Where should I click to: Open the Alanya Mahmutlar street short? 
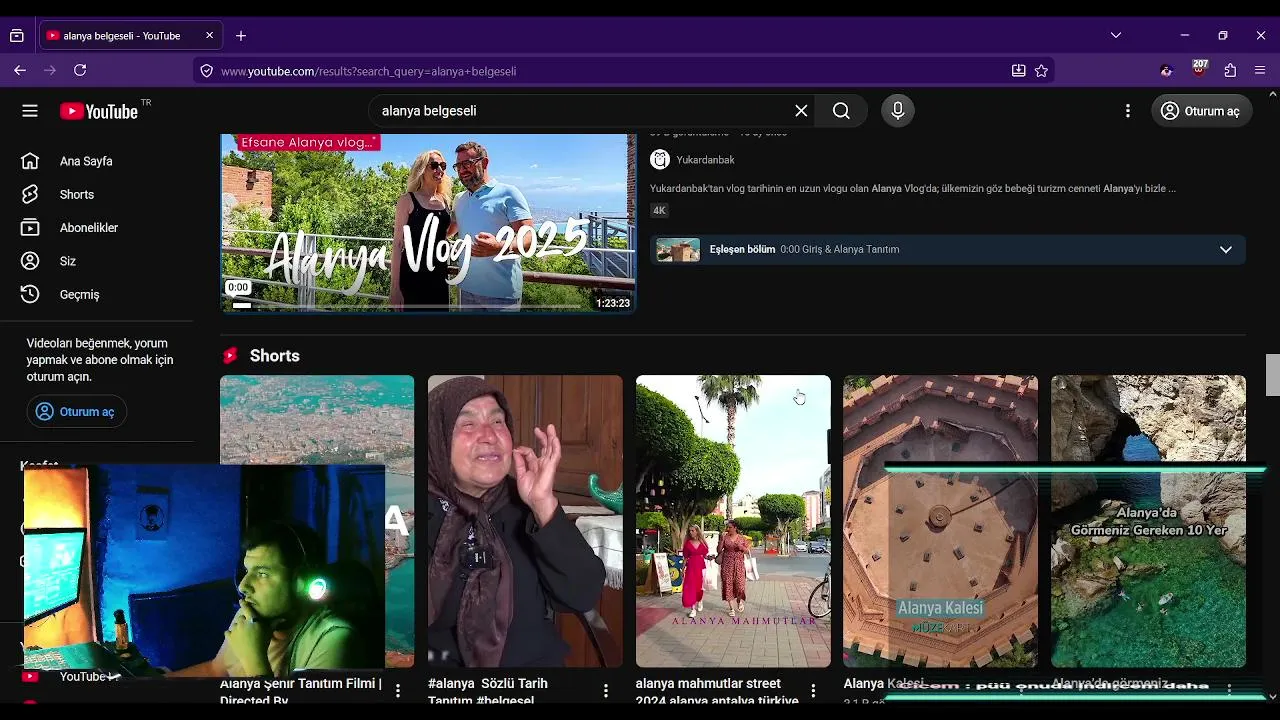733,521
